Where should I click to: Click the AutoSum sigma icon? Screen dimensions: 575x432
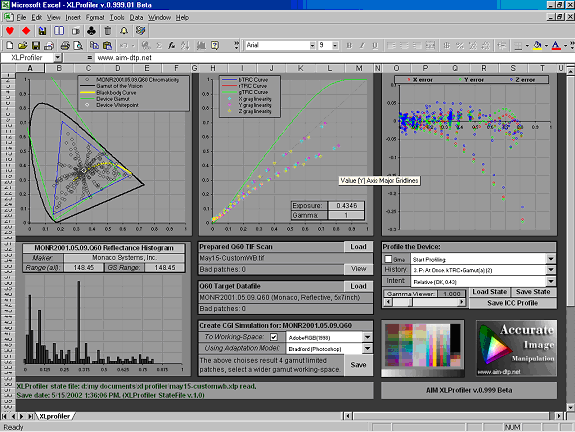[x=159, y=45]
